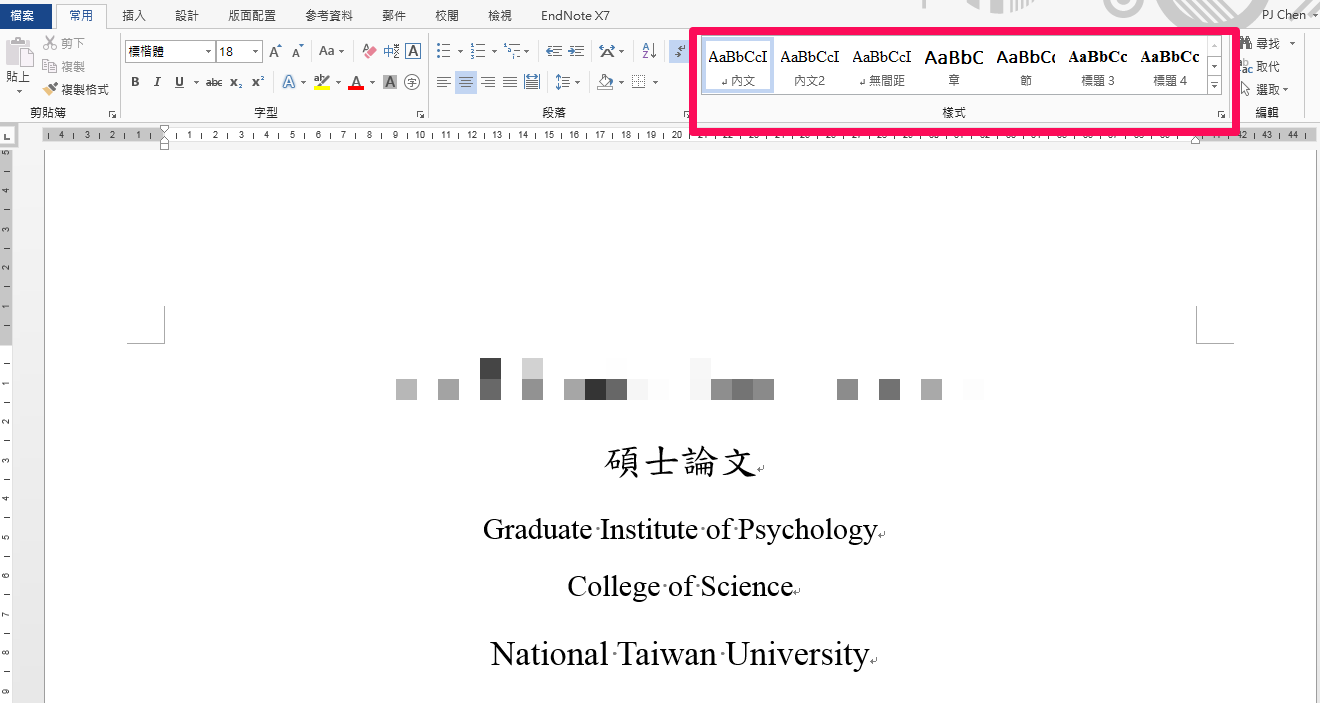The height and width of the screenshot is (703, 1320).
Task: Click the Enclose Characters (字) icon
Action: point(412,82)
